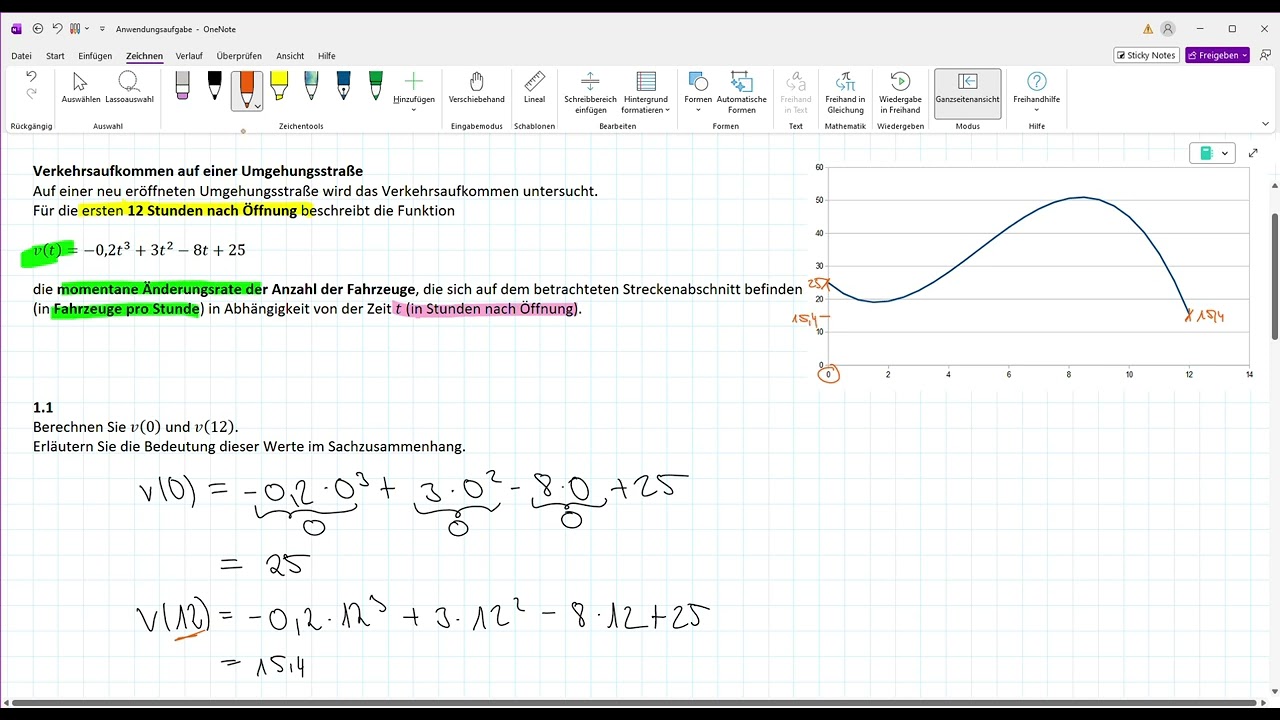Image resolution: width=1280 pixels, height=720 pixels.
Task: Click the disabled Freihand in Text button
Action: [796, 93]
